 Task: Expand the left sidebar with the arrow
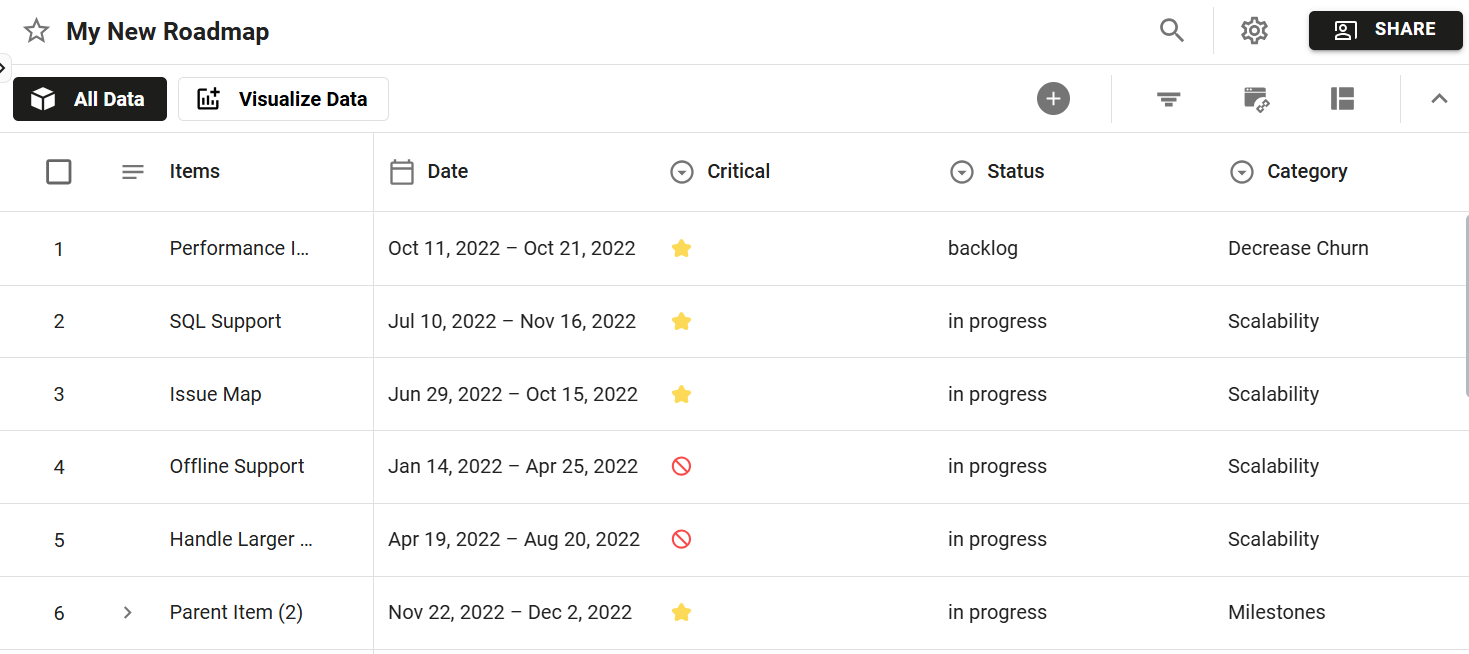[x=4, y=67]
